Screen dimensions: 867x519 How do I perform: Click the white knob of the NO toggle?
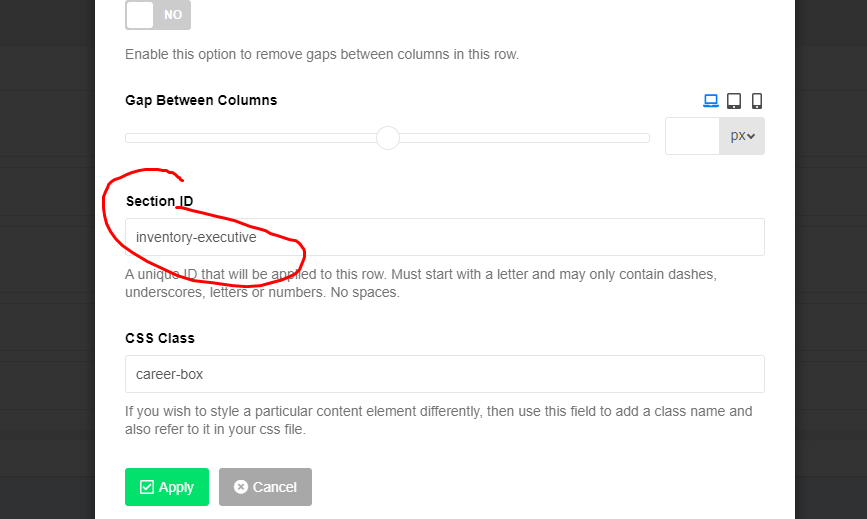click(140, 15)
